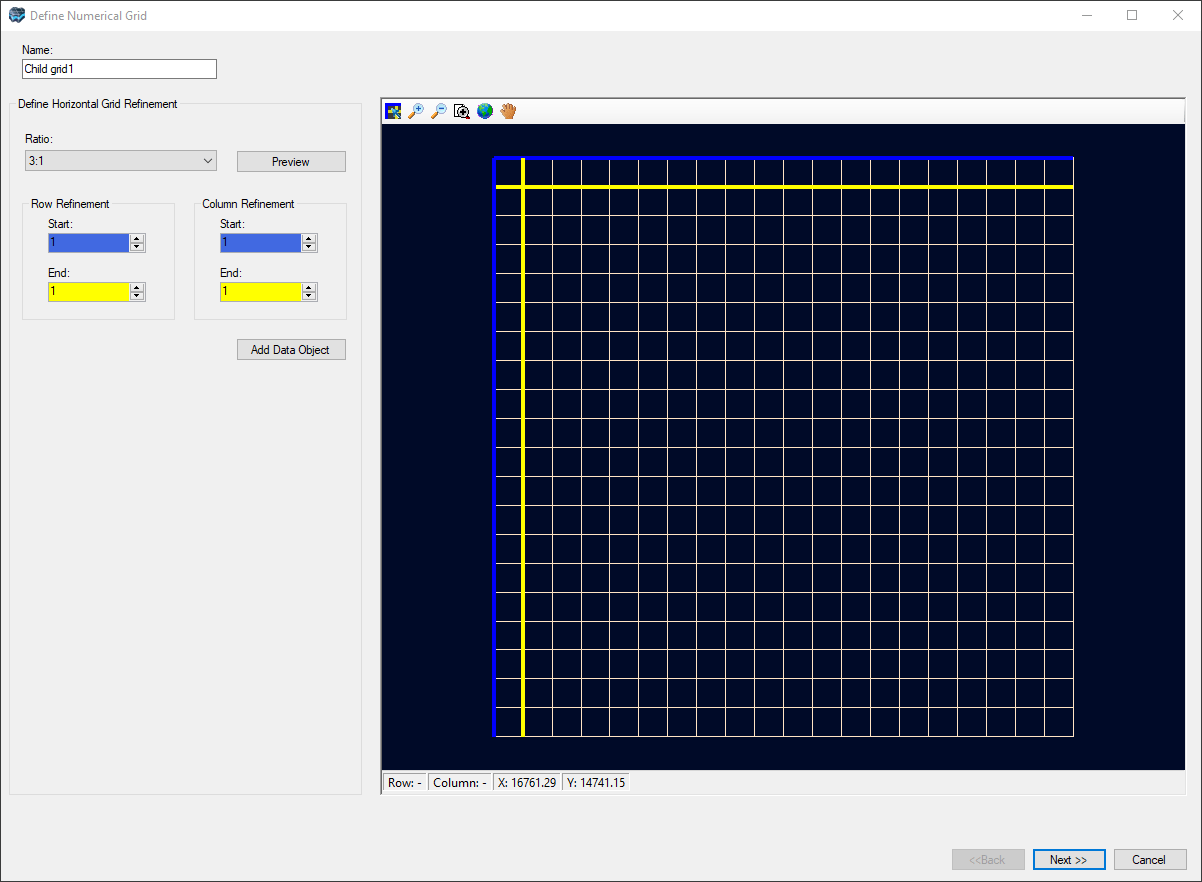
Task: Activate the zoom-to-area tool
Action: pyautogui.click(x=461, y=111)
